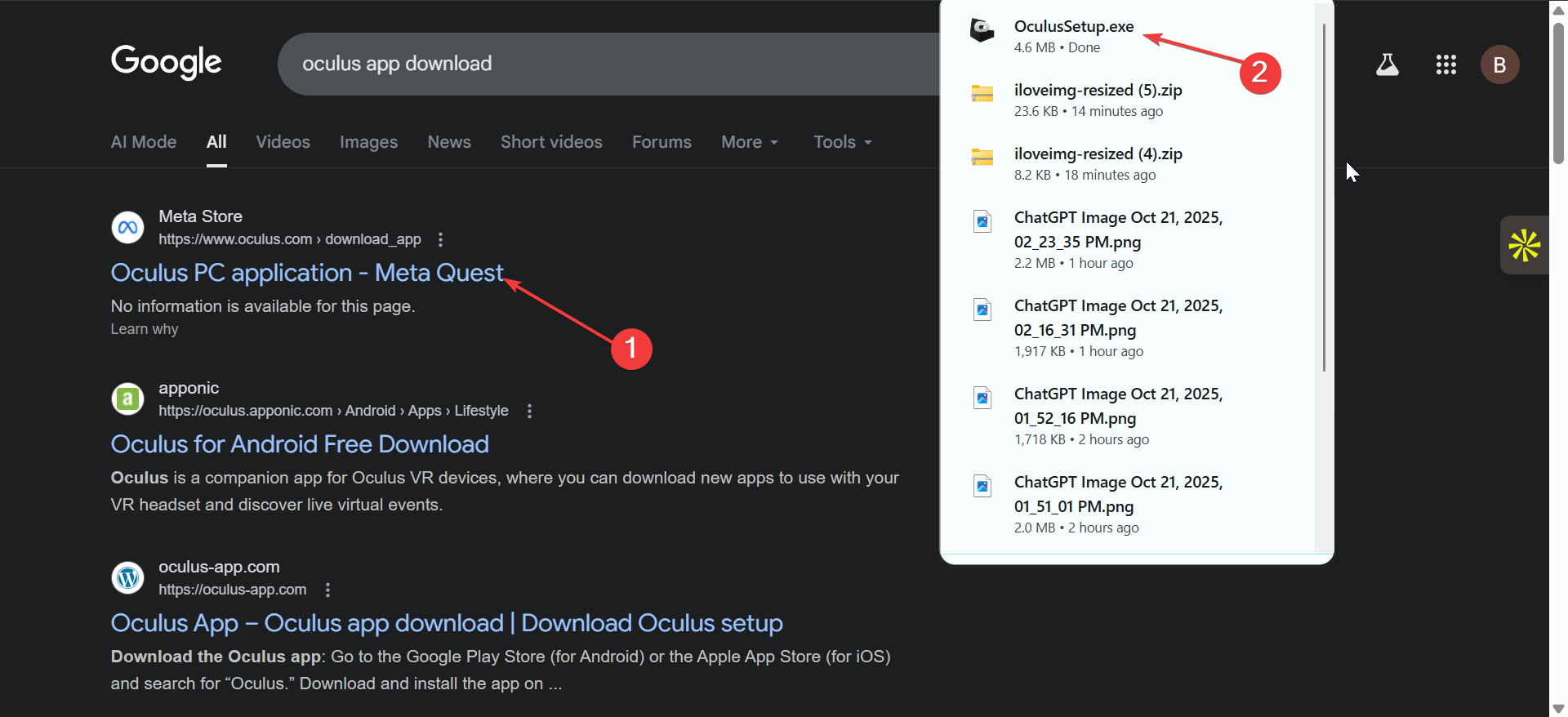Open options menu for apponic result

[x=529, y=411]
